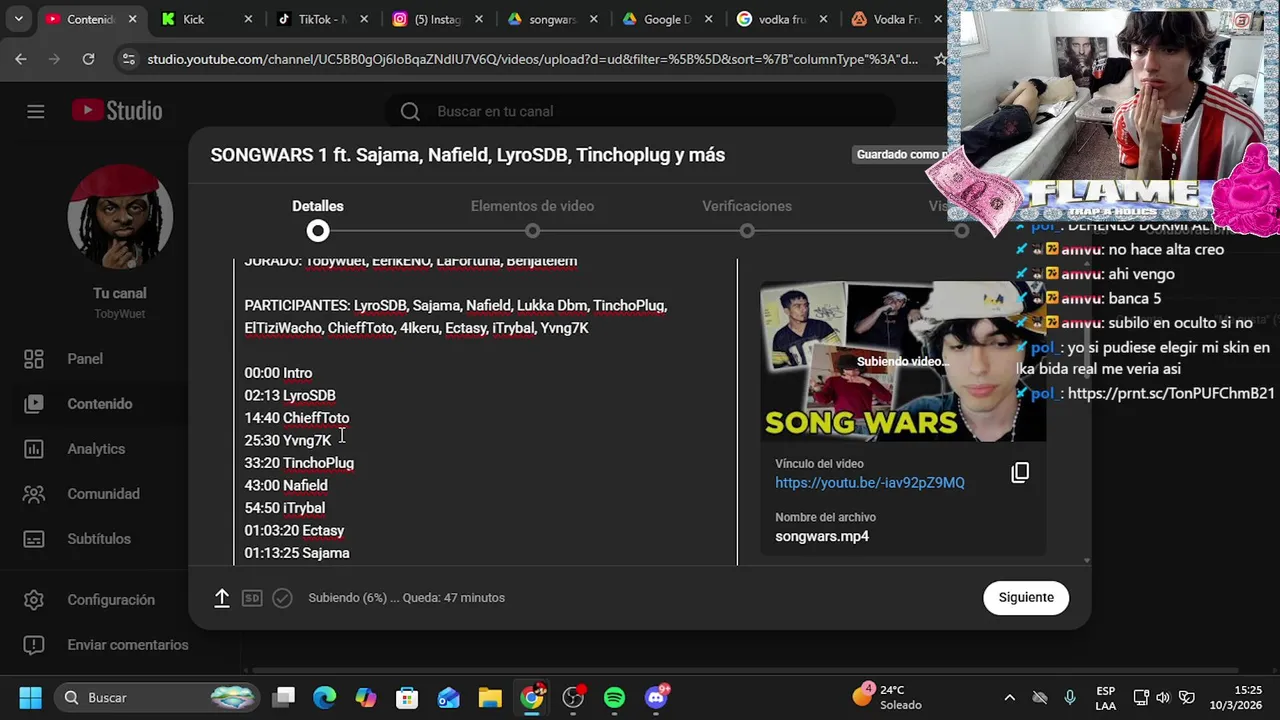Click the Chrome taskbar icon

532,697
